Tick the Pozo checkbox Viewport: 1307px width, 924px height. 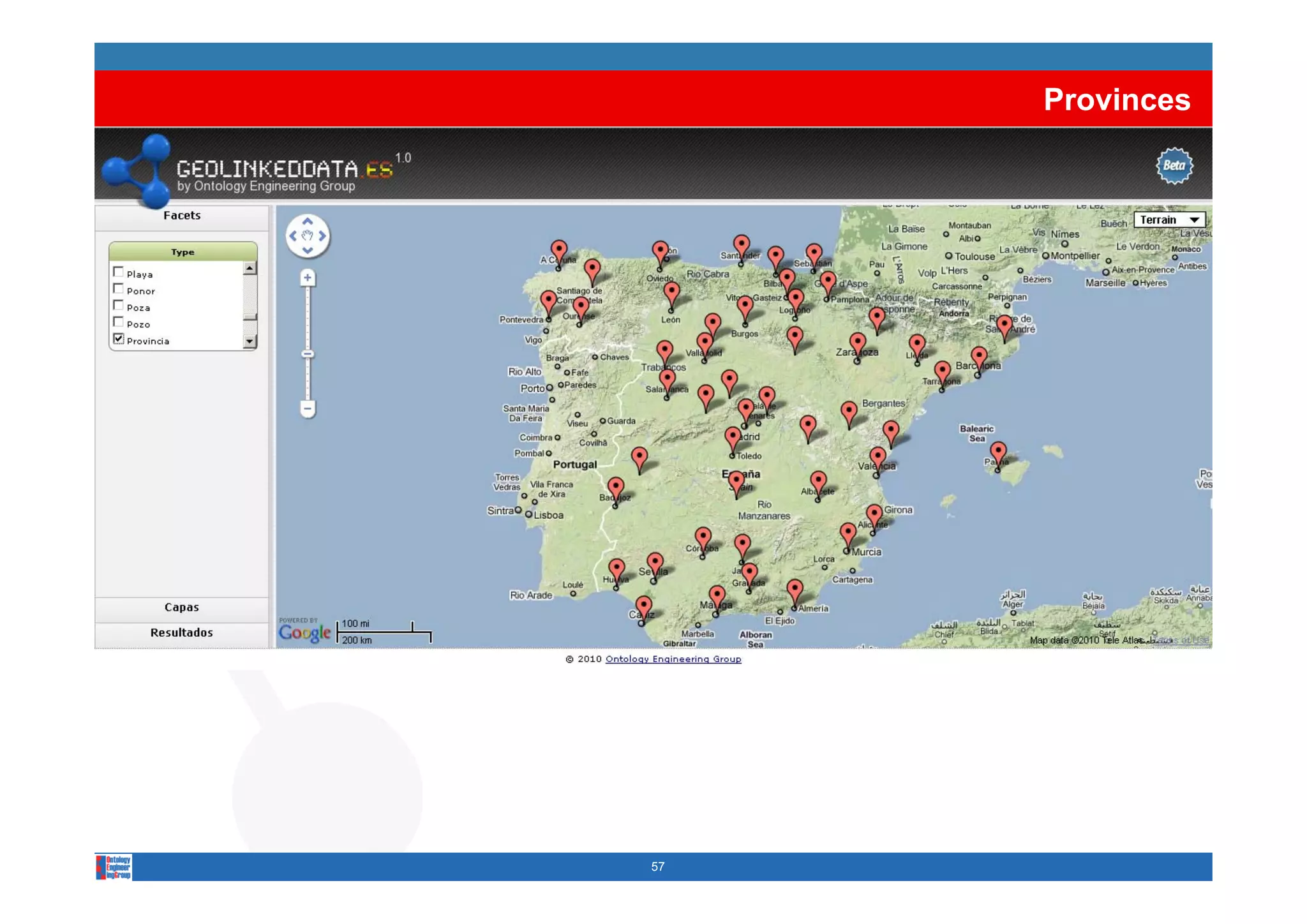119,322
